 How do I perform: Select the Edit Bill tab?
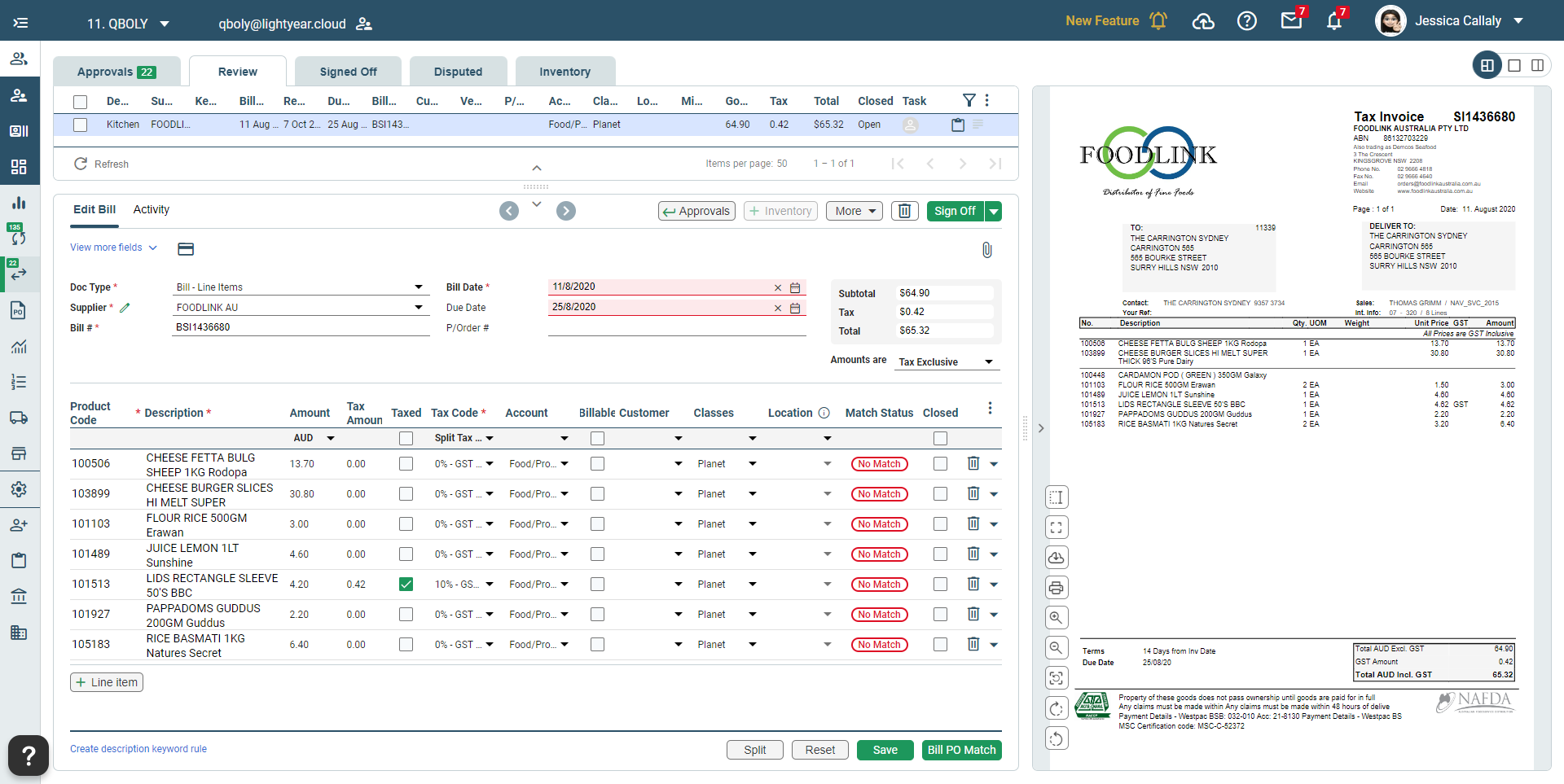click(x=94, y=209)
